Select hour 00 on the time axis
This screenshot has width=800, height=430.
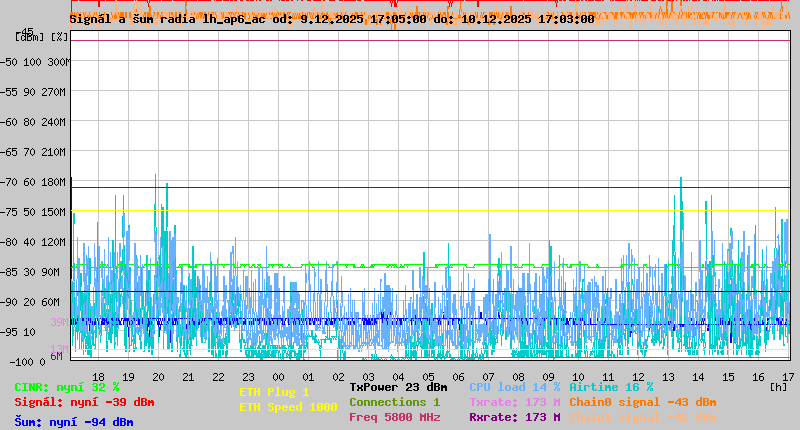tap(279, 376)
